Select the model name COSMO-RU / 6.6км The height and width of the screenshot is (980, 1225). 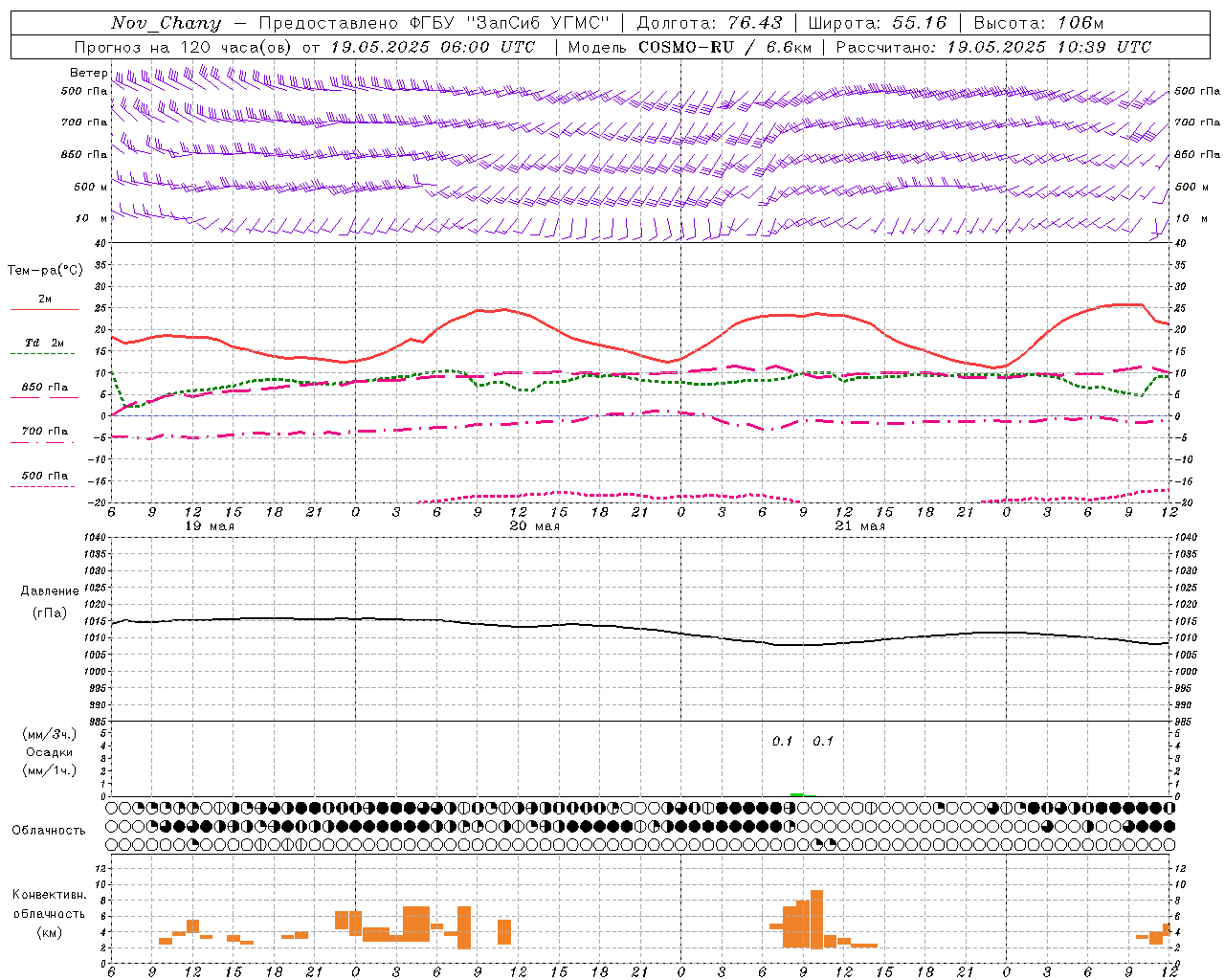(725, 47)
